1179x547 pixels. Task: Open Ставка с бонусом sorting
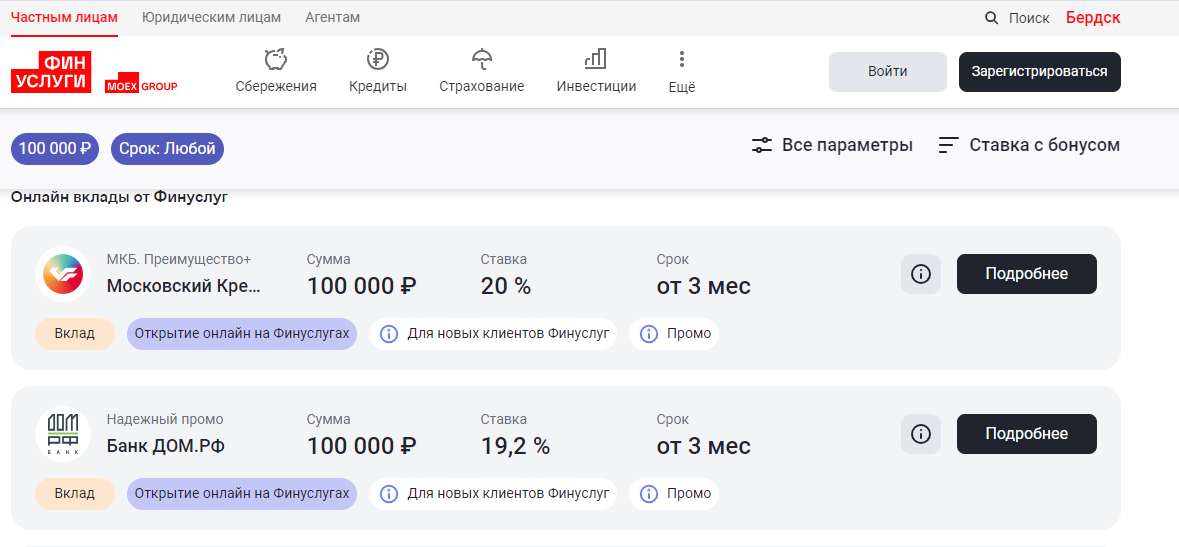[x=1029, y=145]
